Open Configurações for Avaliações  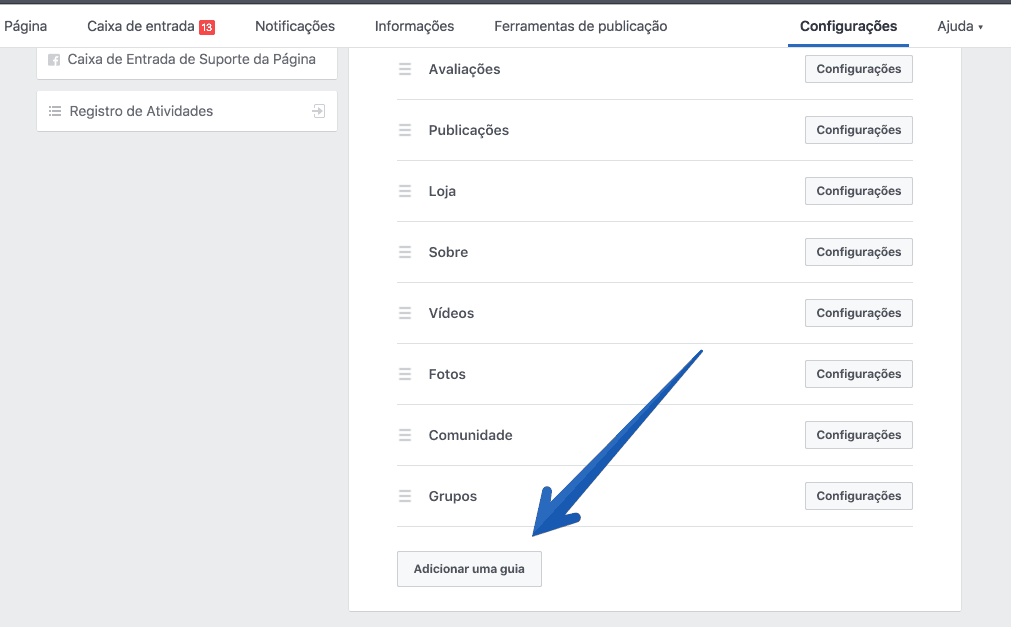click(x=859, y=69)
